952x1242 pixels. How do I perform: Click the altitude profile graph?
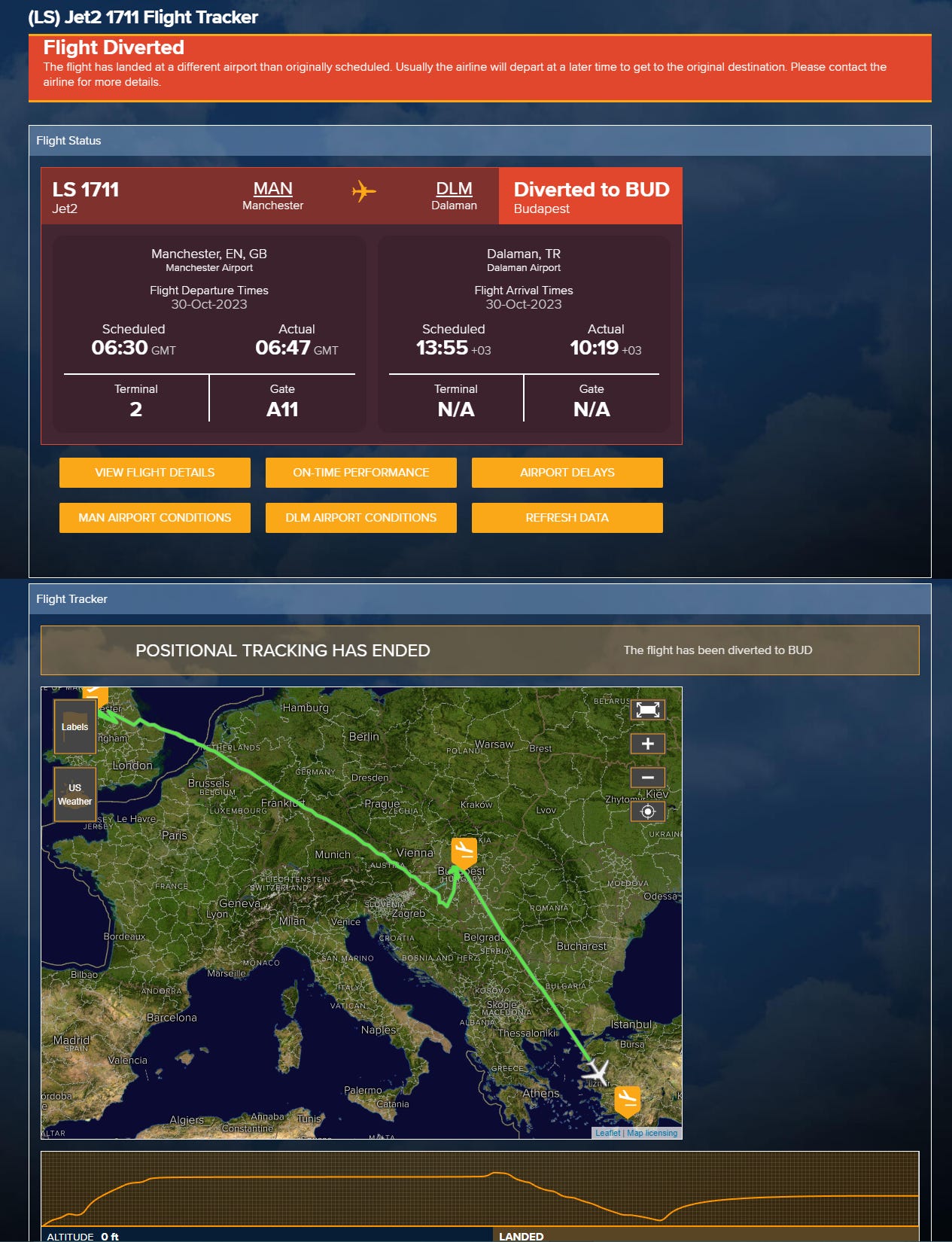pos(480,1189)
